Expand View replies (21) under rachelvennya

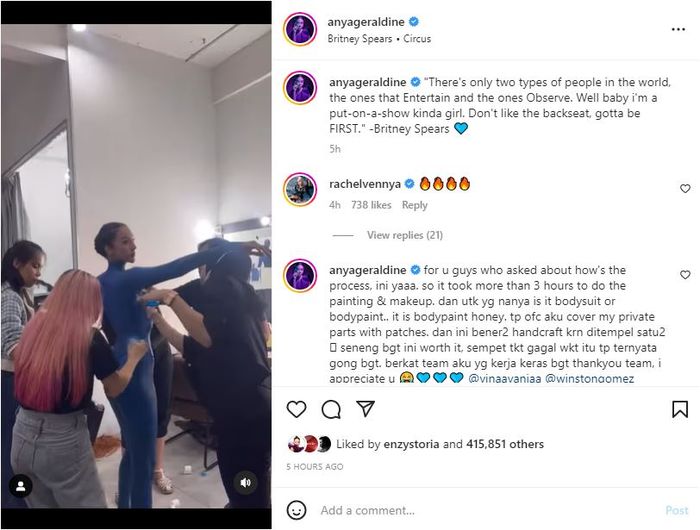[x=404, y=235]
